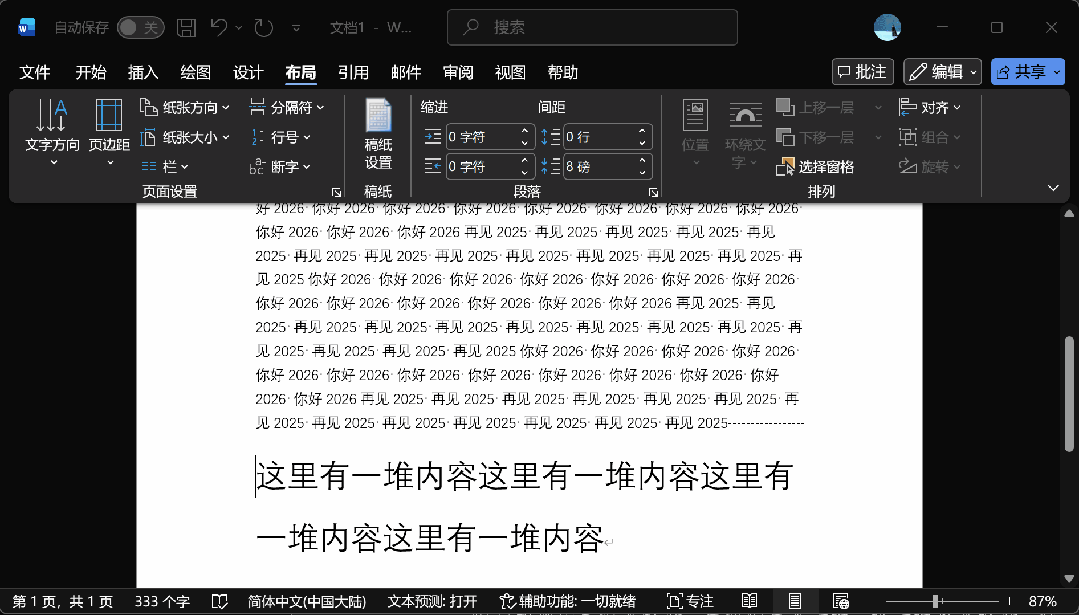The width and height of the screenshot is (1079, 615).
Task: Click the 批注 (Comments) button
Action: click(x=863, y=72)
